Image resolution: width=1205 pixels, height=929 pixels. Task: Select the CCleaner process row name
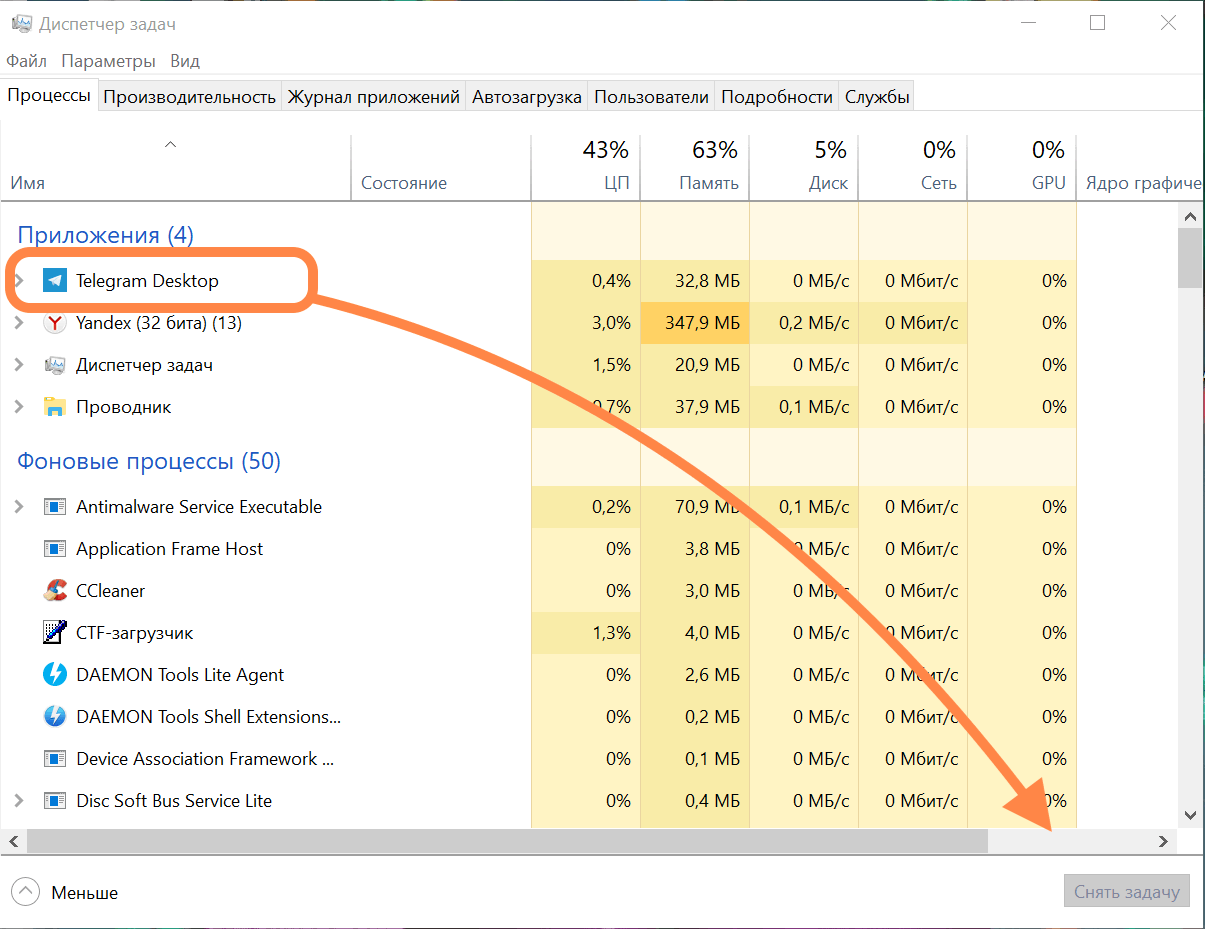[x=110, y=591]
